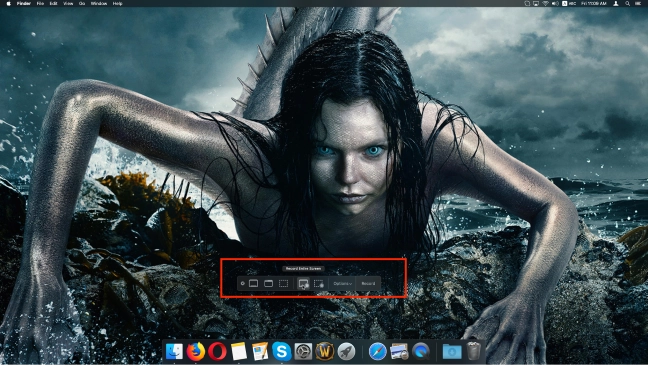Open the File menu
The height and width of the screenshot is (365, 648).
(x=40, y=3)
